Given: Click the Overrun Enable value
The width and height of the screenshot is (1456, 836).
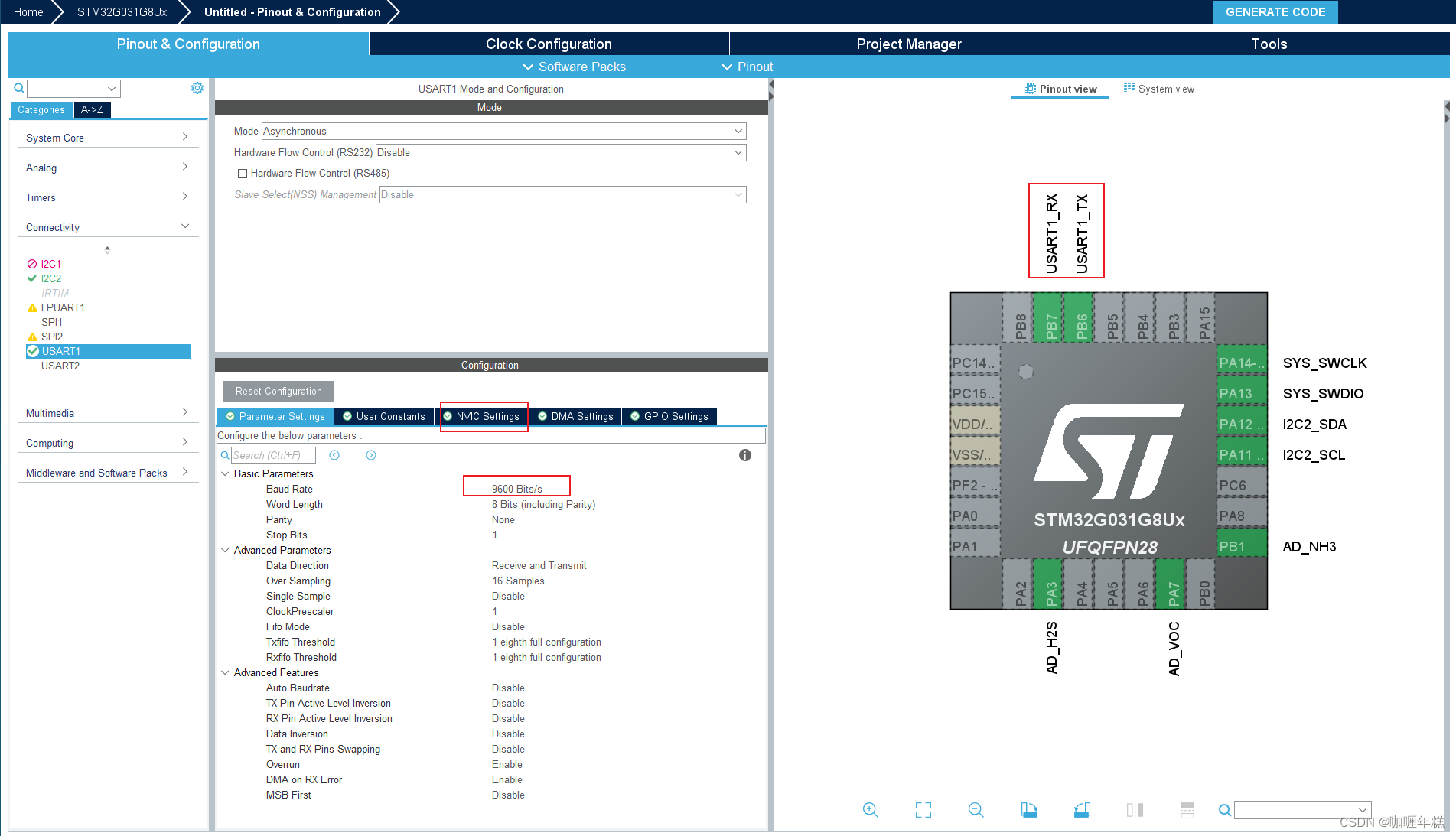Looking at the screenshot, I should point(507,764).
